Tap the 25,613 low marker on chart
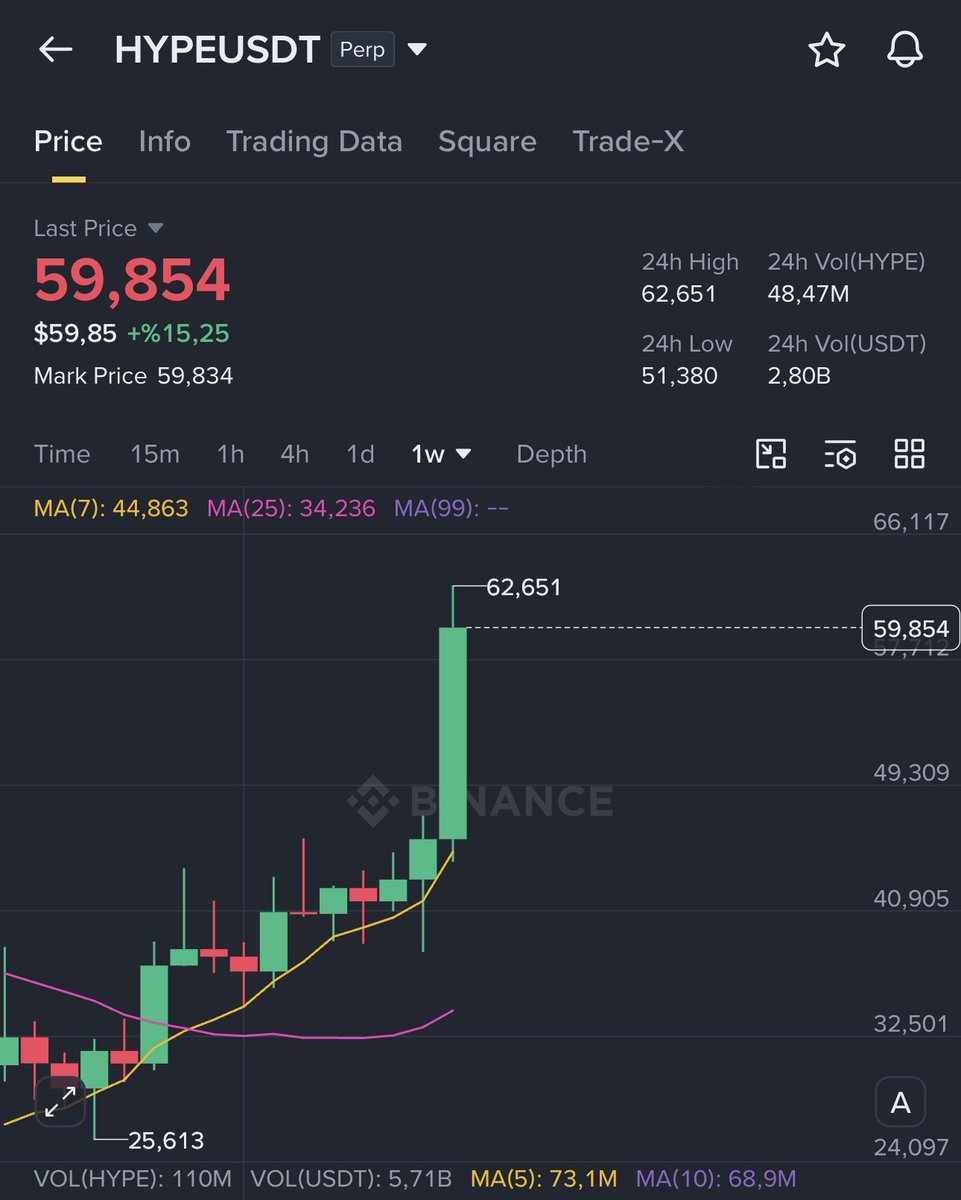961x1200 pixels. tap(166, 1140)
